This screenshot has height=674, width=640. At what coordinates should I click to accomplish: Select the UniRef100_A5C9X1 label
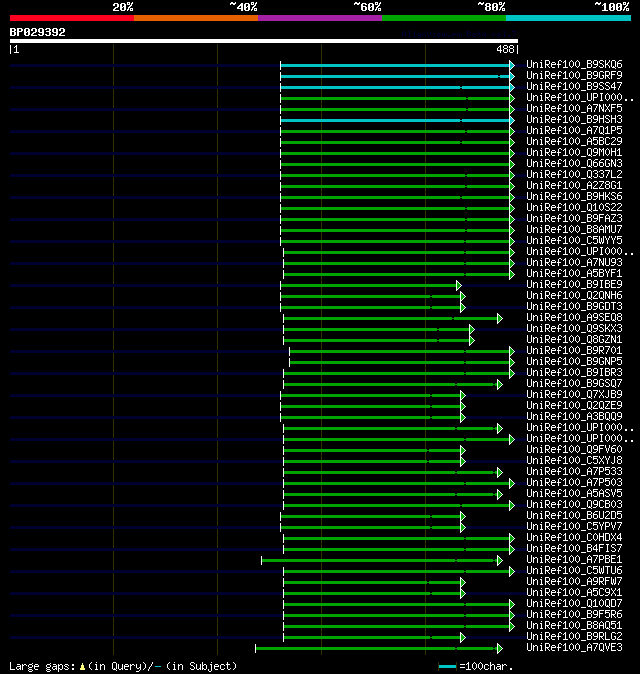574,593
